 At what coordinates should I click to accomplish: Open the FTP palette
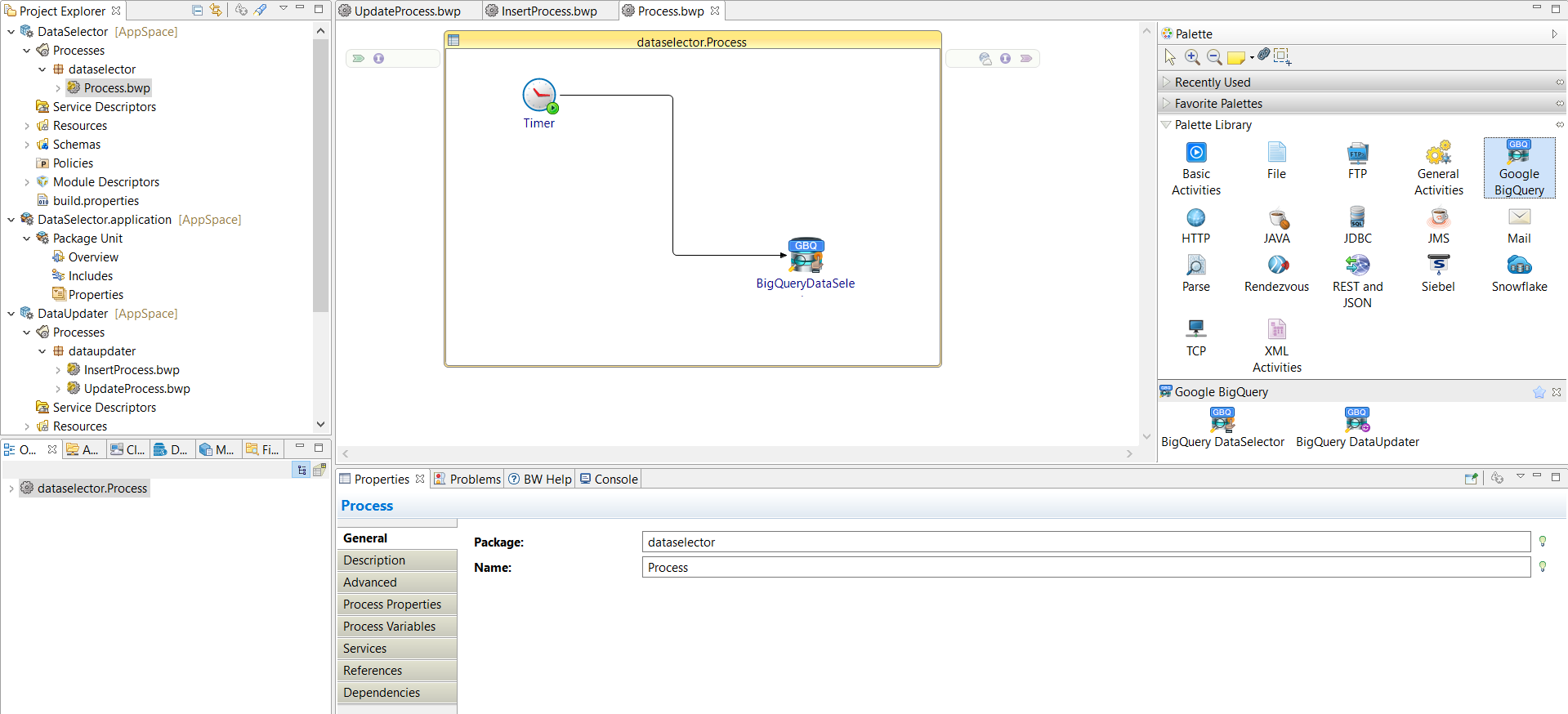pos(1357,161)
